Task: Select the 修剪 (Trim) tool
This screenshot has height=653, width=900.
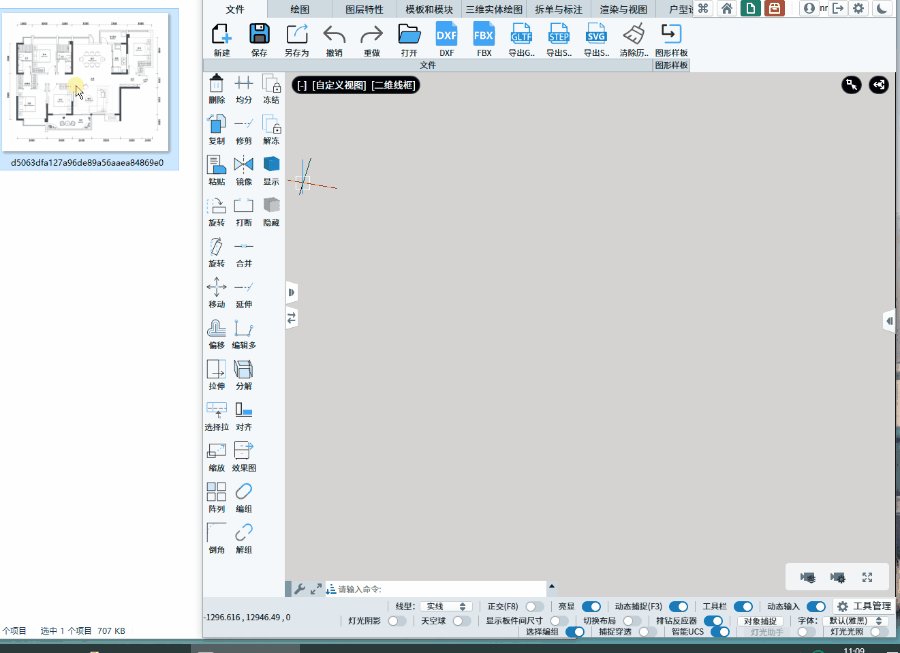Action: tap(244, 124)
